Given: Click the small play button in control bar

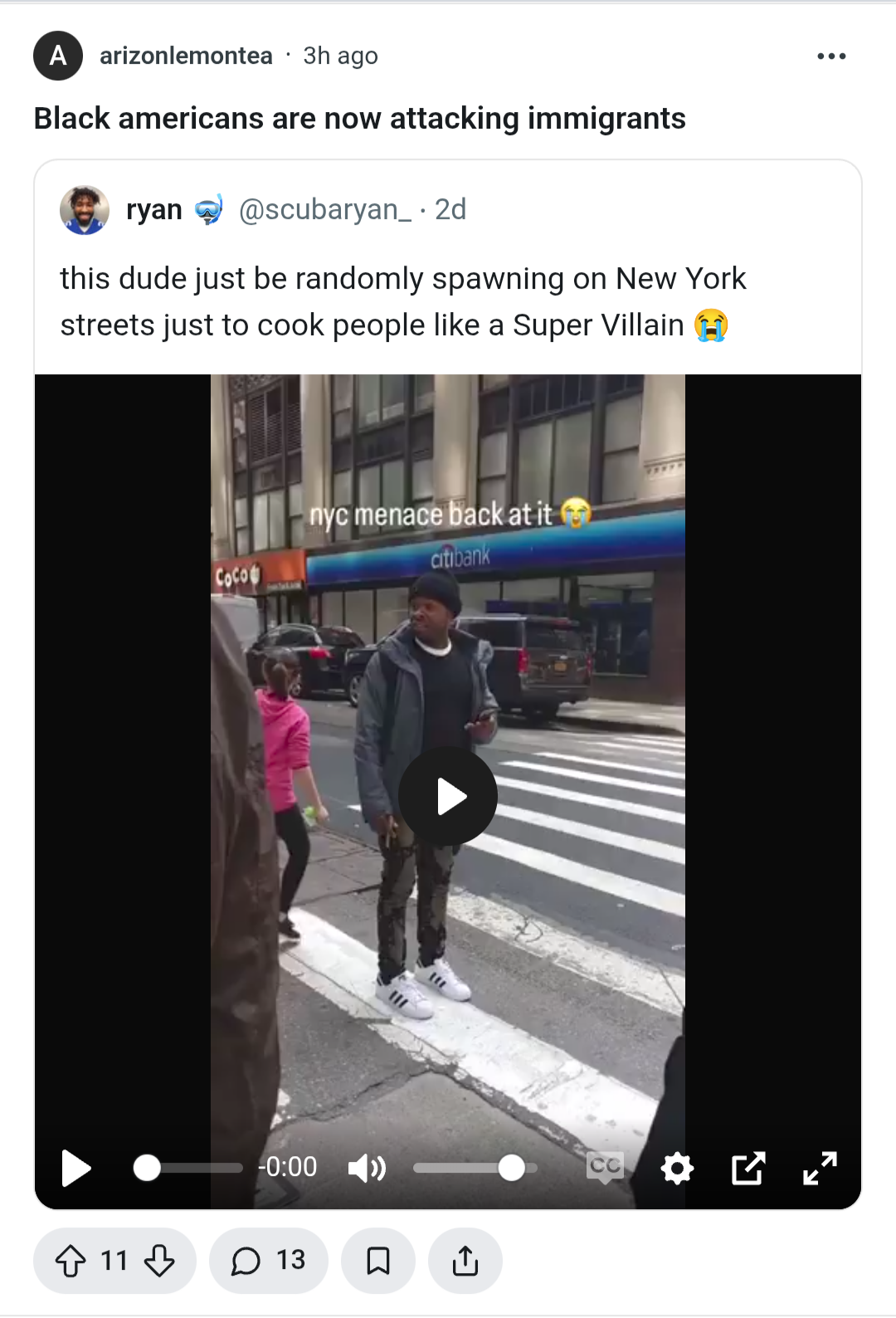Looking at the screenshot, I should (x=76, y=1168).
